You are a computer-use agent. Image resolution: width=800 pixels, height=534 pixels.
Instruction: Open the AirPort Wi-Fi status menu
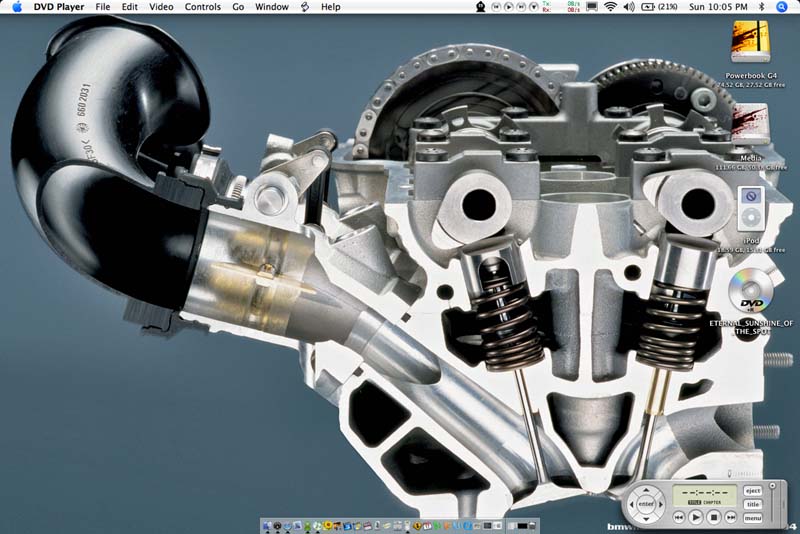[x=610, y=7]
